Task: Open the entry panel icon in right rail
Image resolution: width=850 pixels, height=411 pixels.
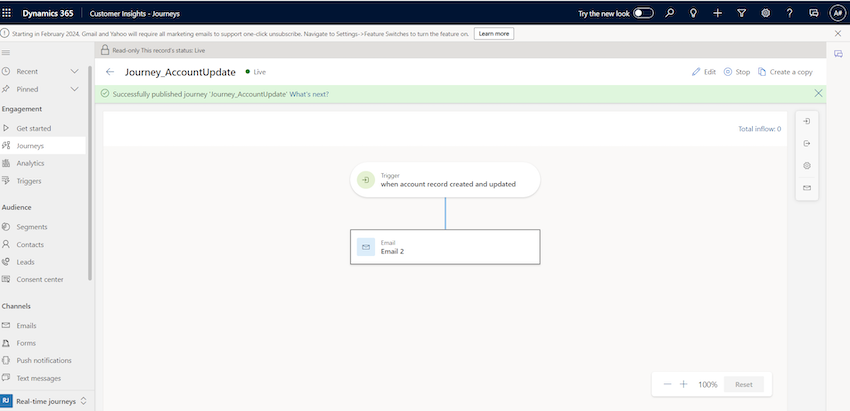Action: (807, 121)
